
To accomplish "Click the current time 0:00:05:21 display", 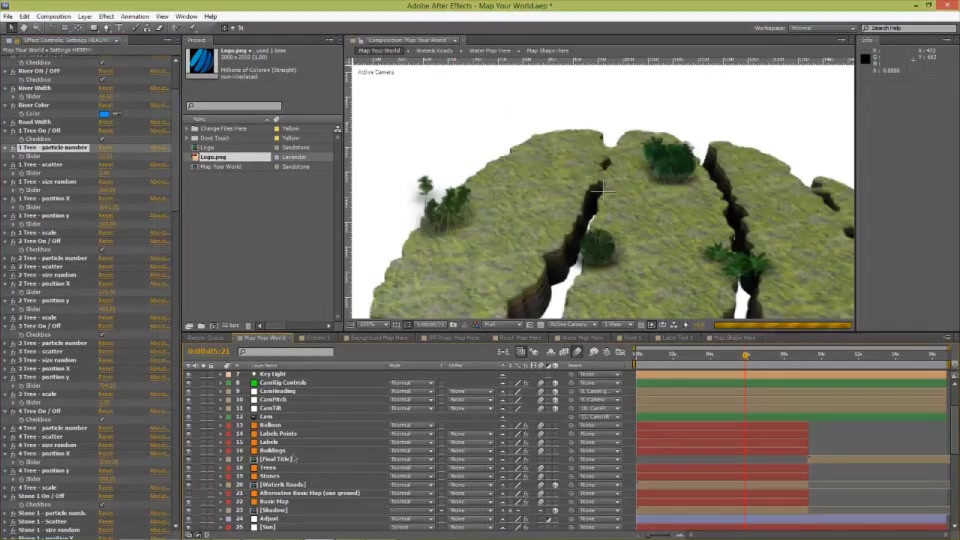I will (x=209, y=351).
